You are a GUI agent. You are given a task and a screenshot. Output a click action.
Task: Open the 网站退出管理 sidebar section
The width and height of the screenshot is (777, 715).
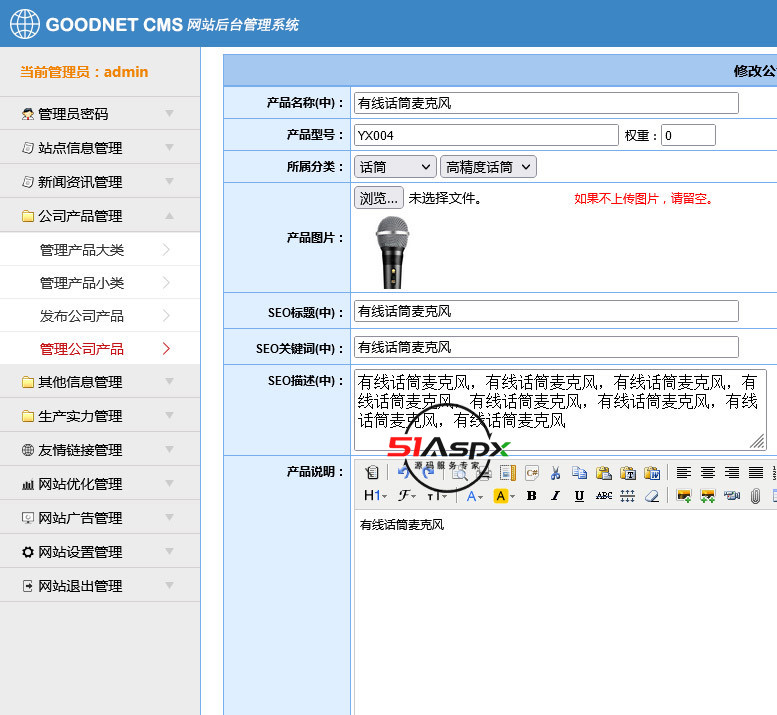[100, 586]
